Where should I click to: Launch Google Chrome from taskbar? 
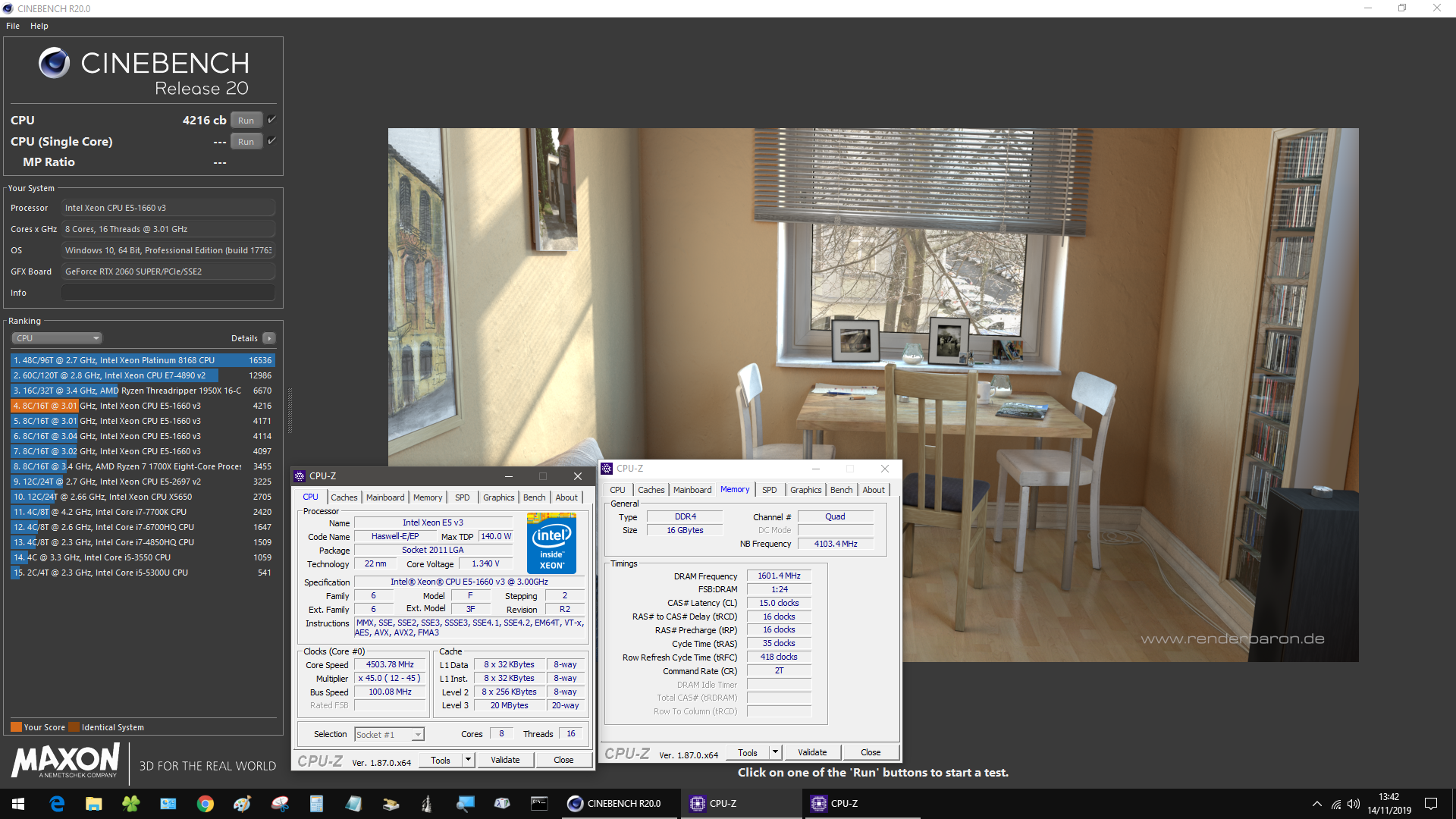[205, 804]
